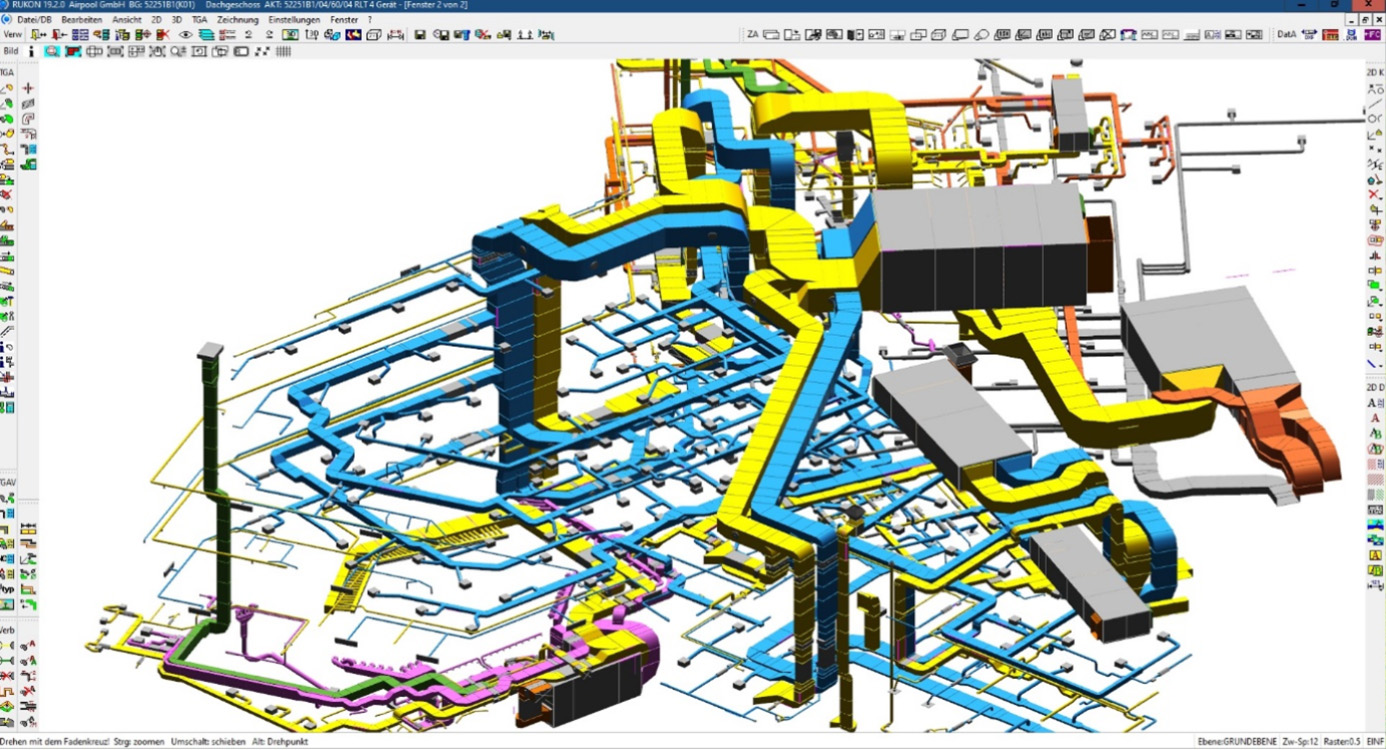Click the dotted grid icon in Bild toolbar
Image resolution: width=1386 pixels, height=750 pixels.
click(262, 51)
